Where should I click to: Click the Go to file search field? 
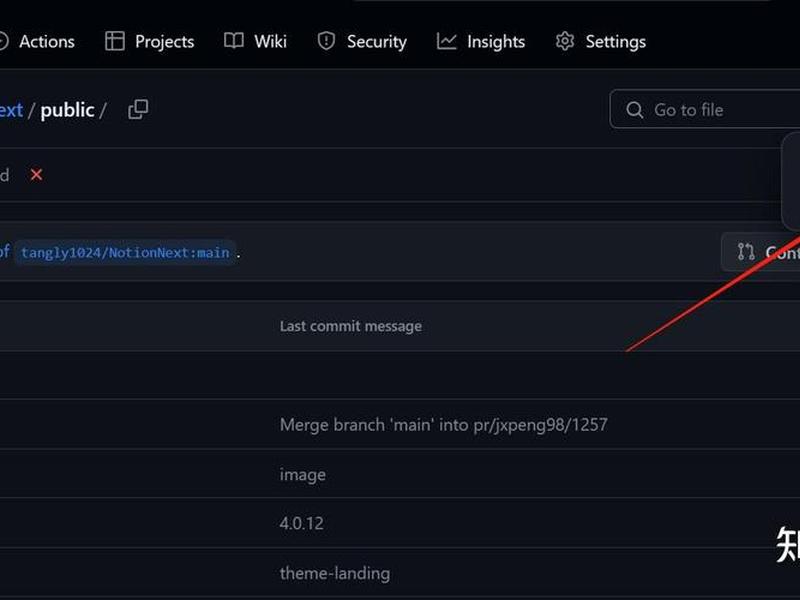click(x=705, y=109)
